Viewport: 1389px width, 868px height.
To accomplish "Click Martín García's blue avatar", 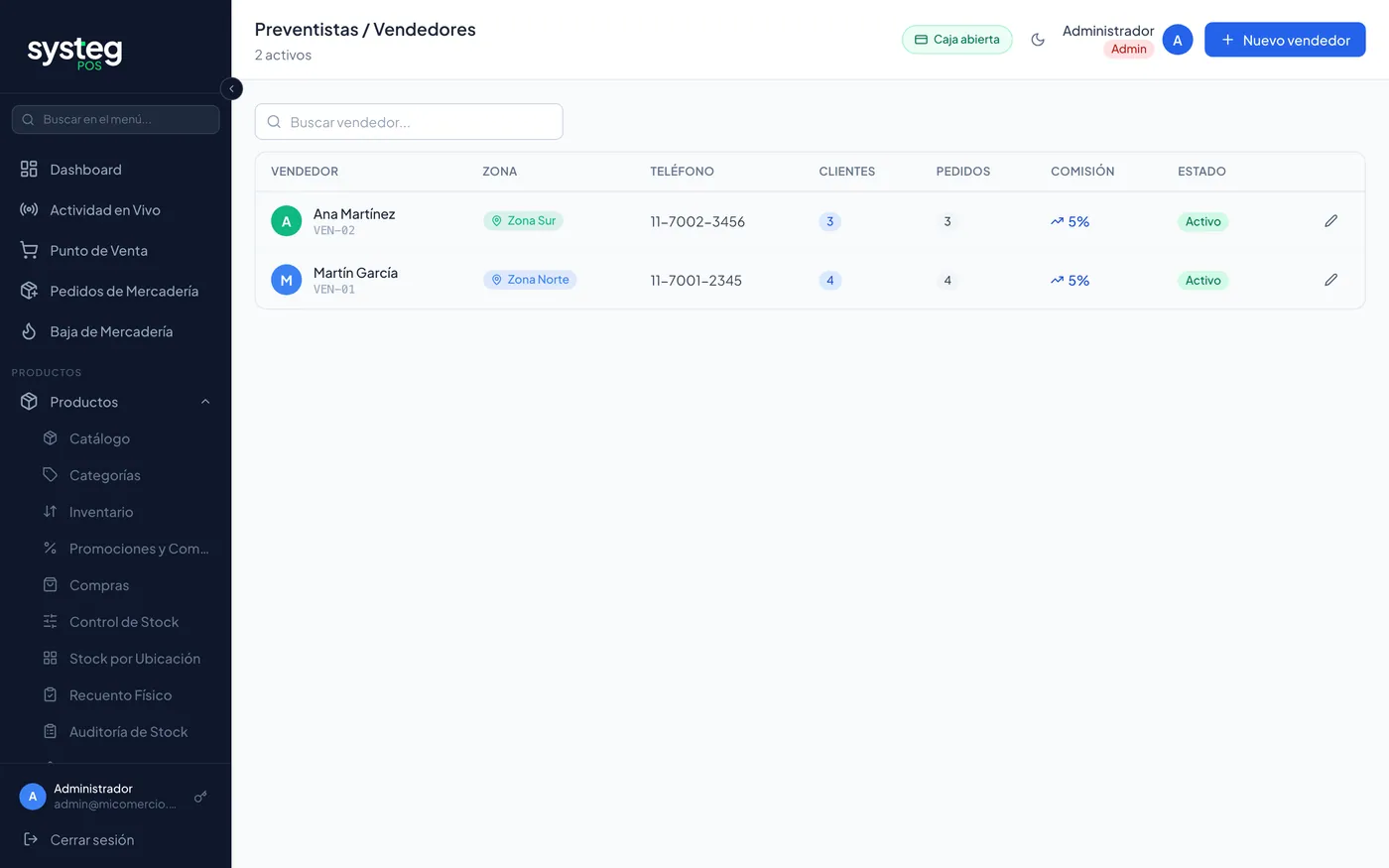I will [287, 280].
